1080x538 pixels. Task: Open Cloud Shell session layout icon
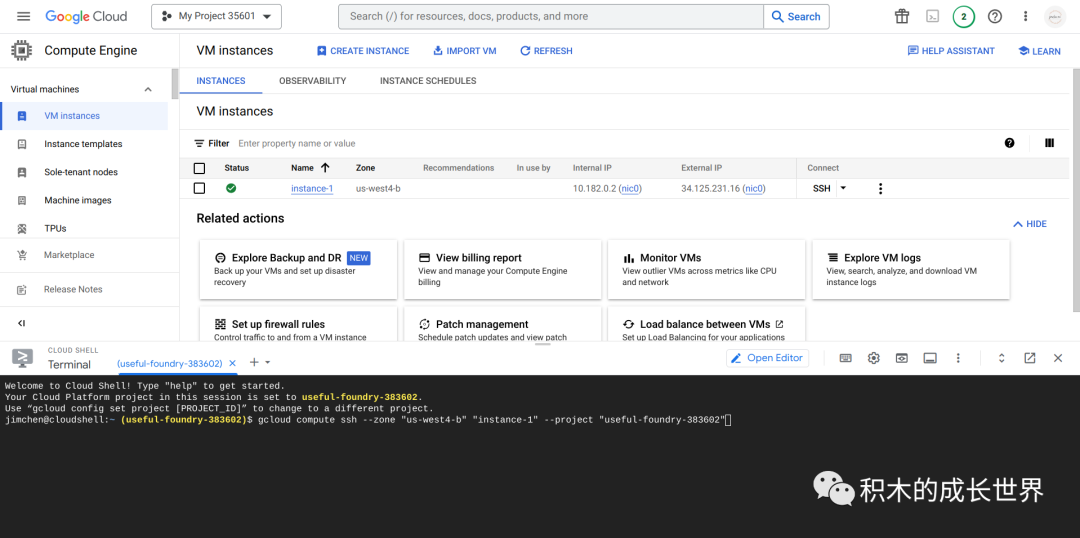(930, 358)
